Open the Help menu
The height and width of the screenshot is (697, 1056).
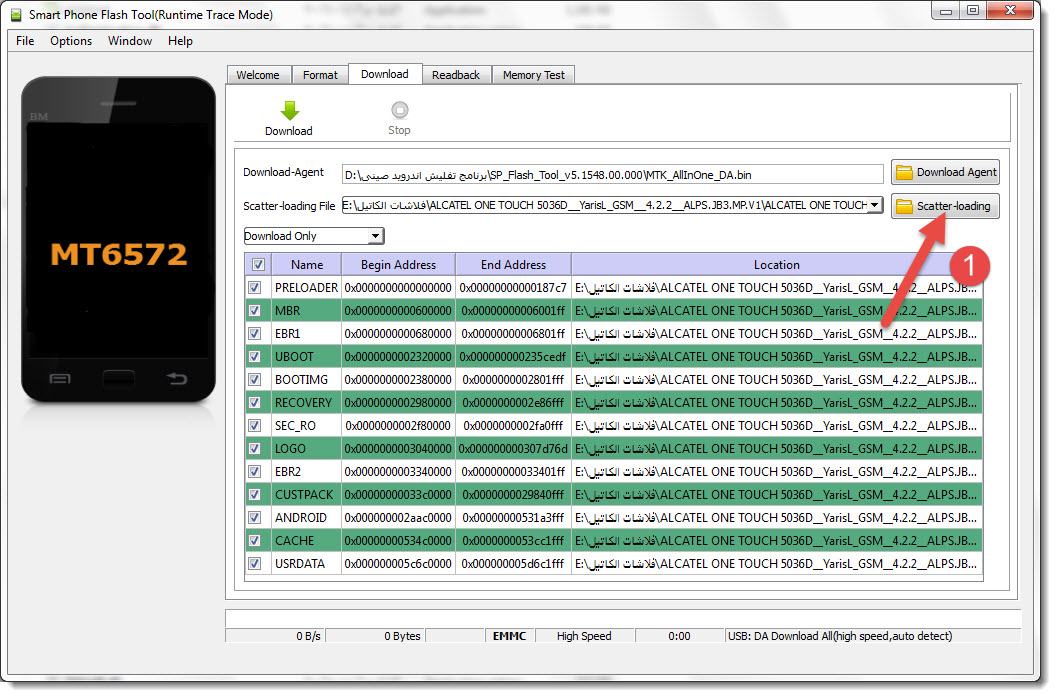[x=180, y=41]
